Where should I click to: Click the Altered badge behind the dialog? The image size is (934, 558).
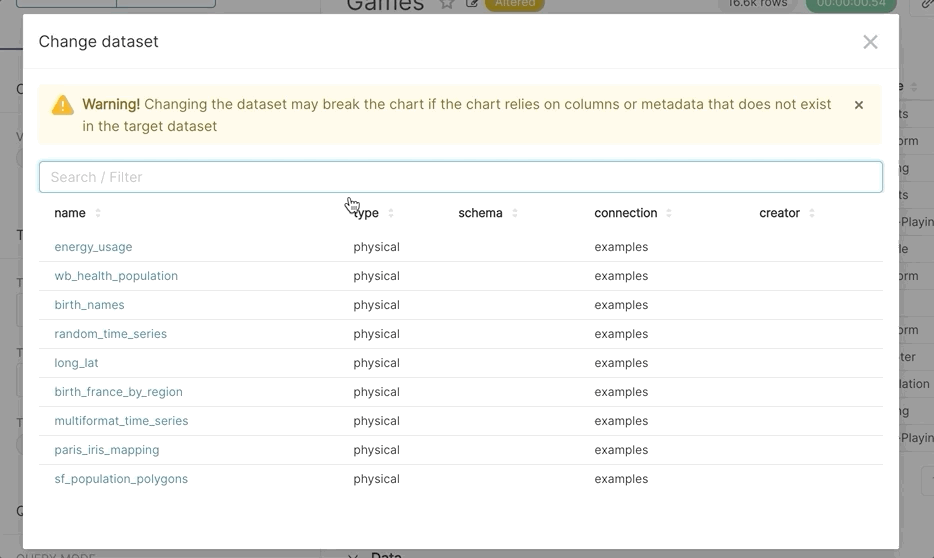(515, 5)
